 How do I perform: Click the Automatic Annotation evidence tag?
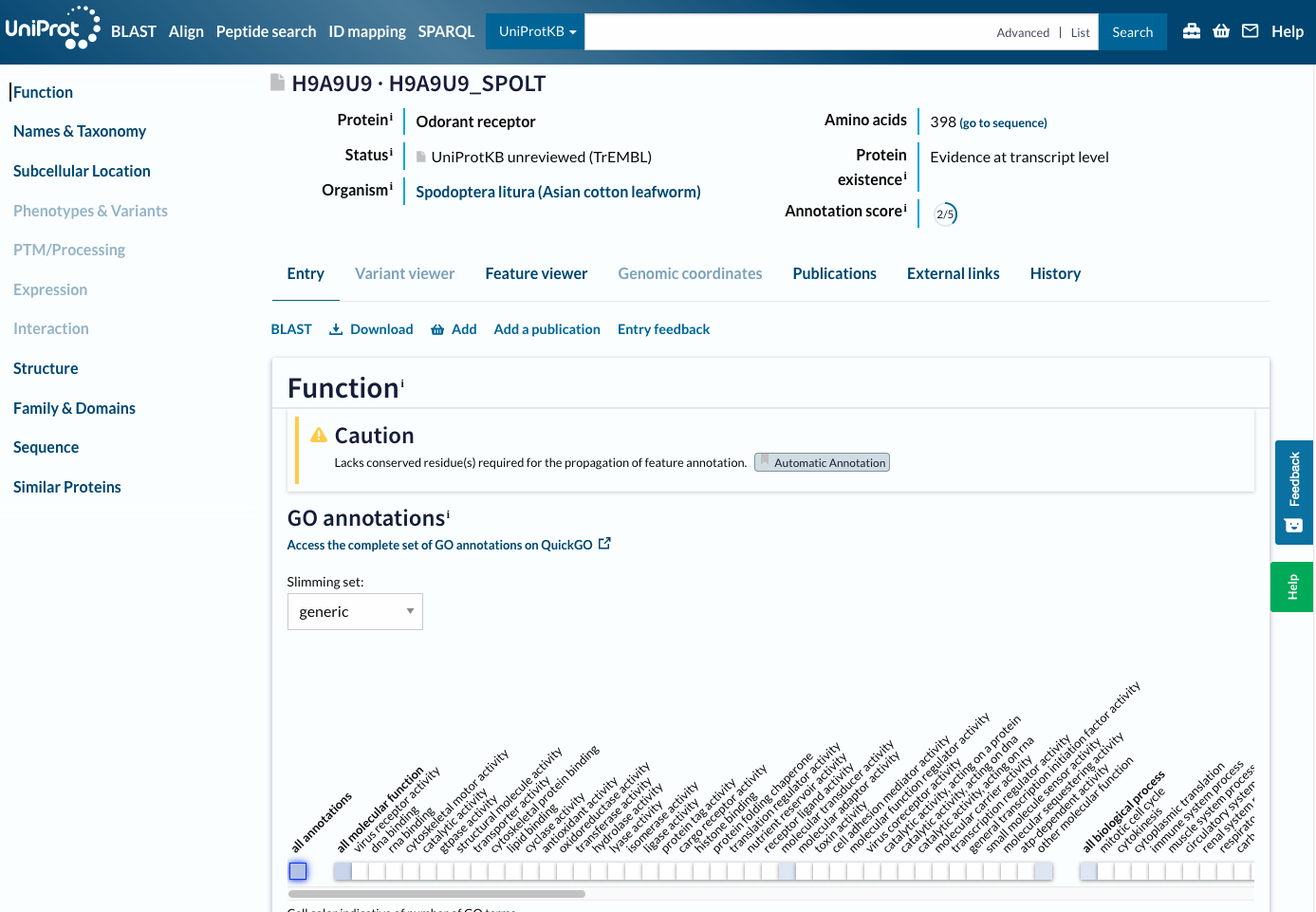(x=822, y=462)
